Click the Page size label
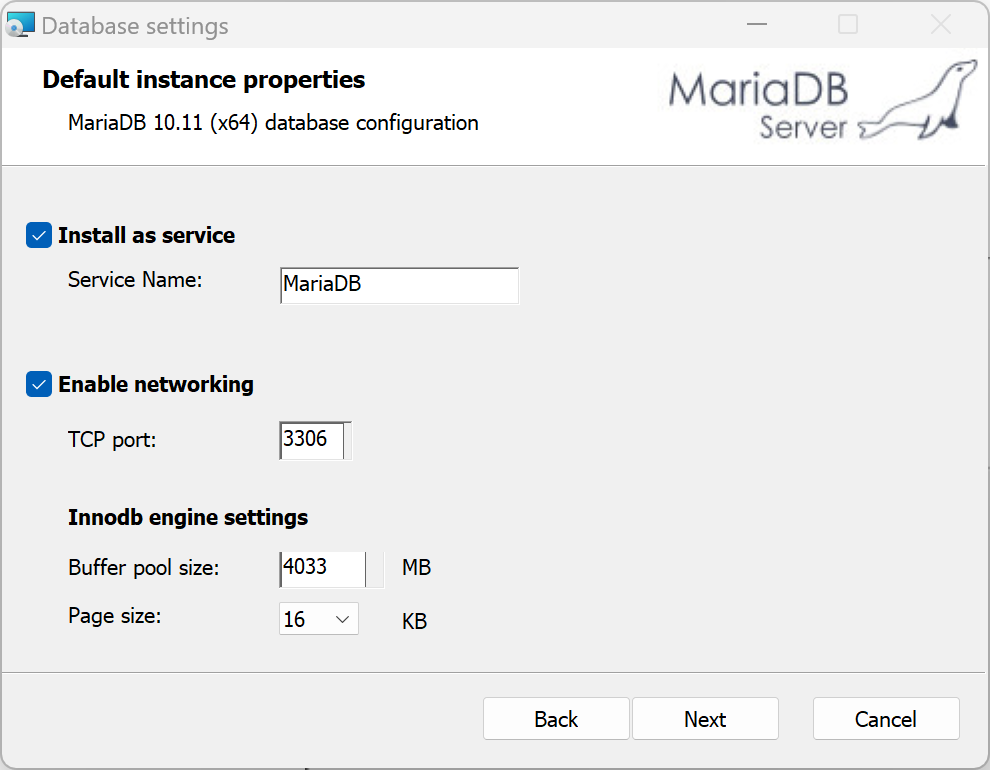This screenshot has height=770, width=990. pyautogui.click(x=115, y=615)
